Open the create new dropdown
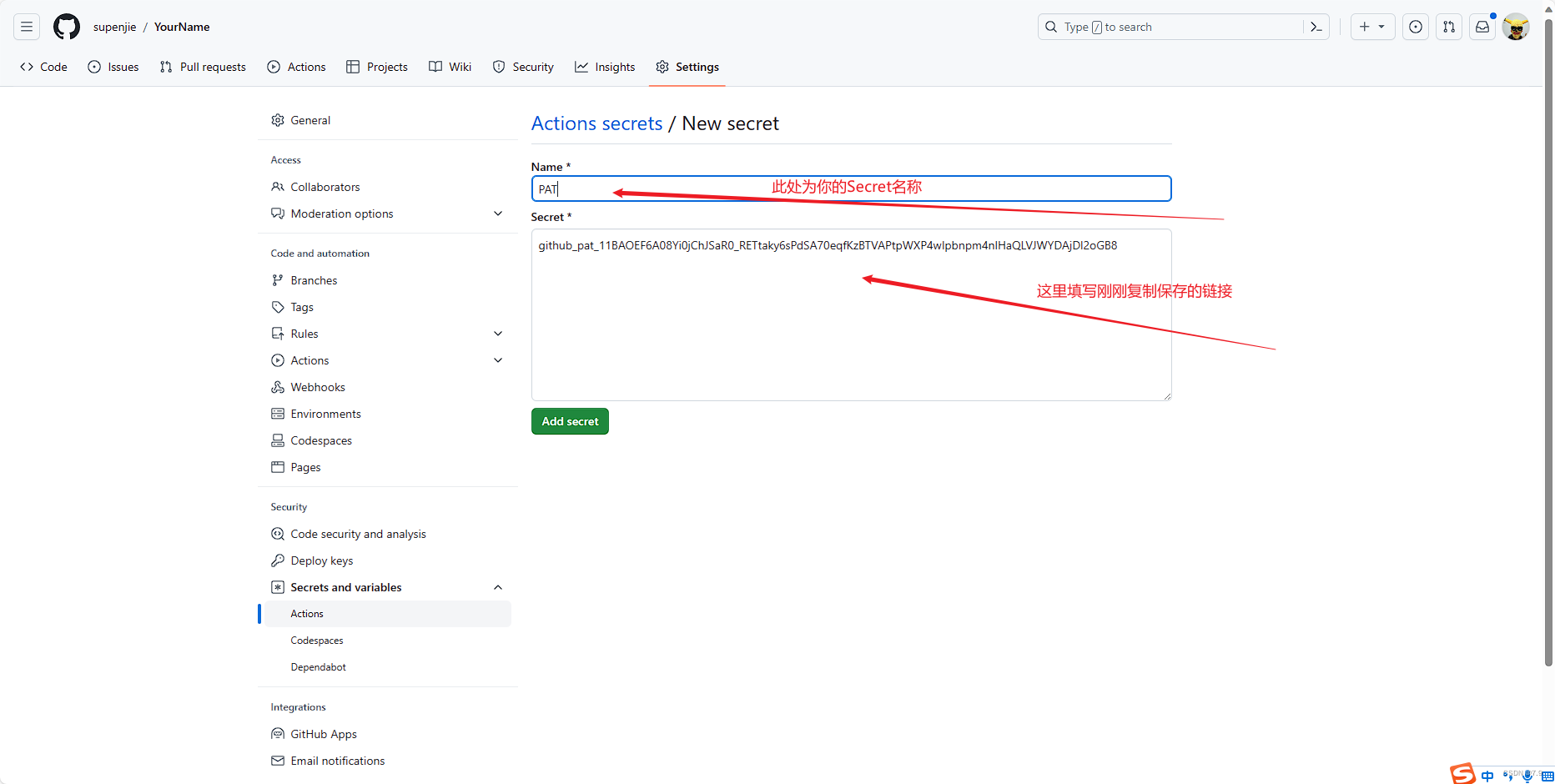Viewport: 1555px width, 784px height. (x=1372, y=27)
